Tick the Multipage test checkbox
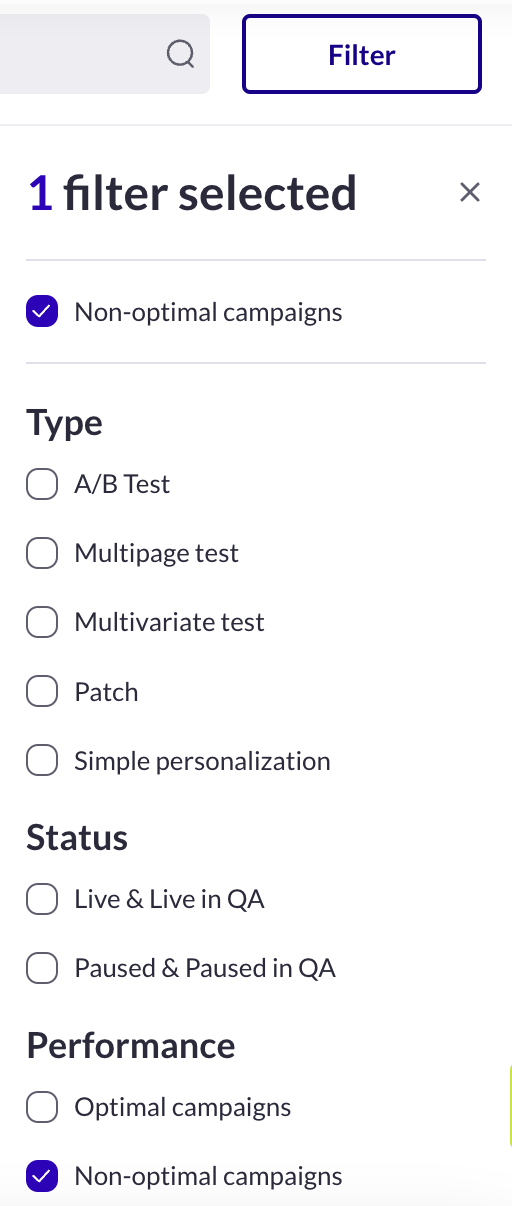512x1206 pixels. click(42, 553)
